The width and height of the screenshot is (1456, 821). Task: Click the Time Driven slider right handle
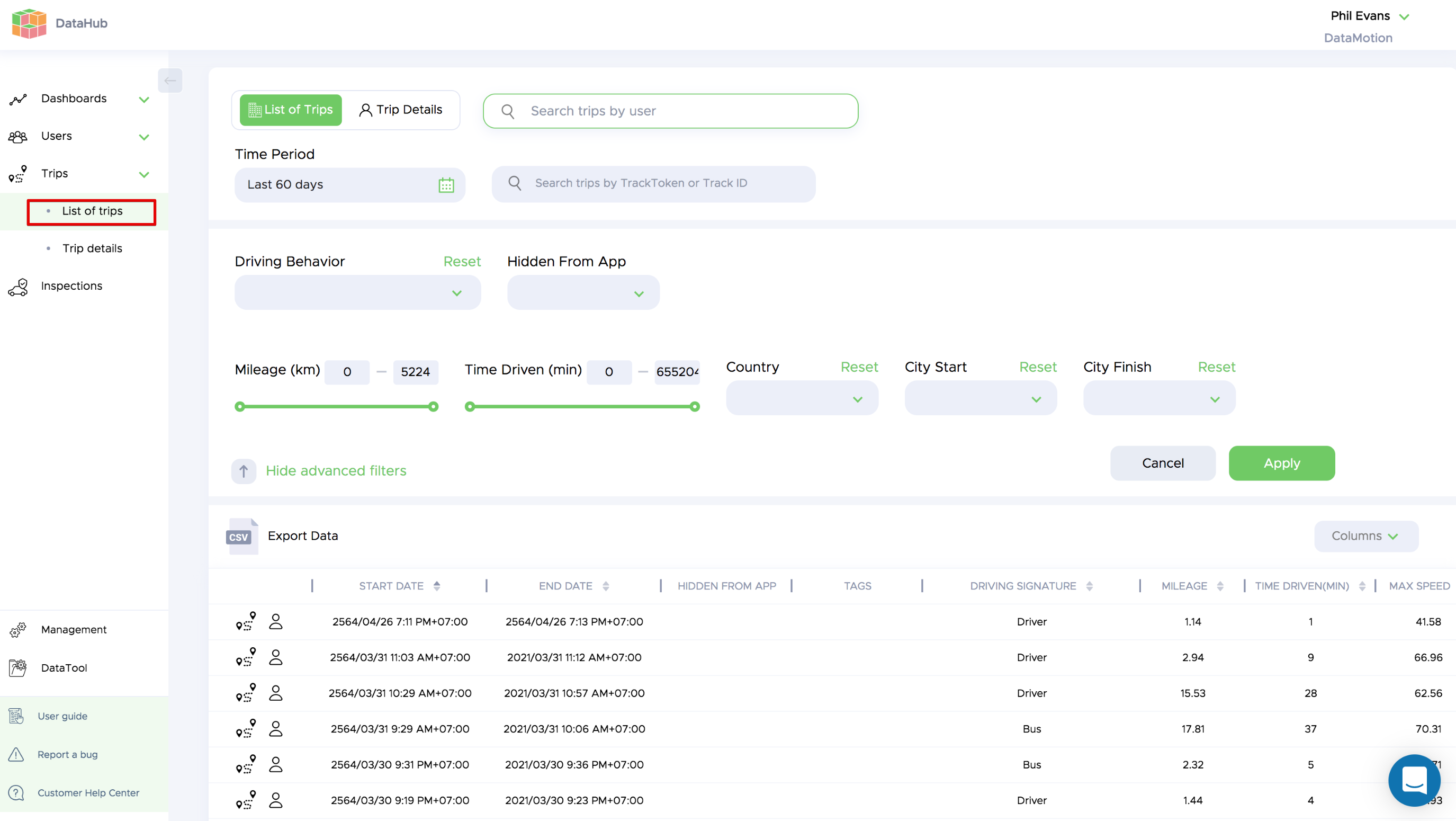click(695, 407)
